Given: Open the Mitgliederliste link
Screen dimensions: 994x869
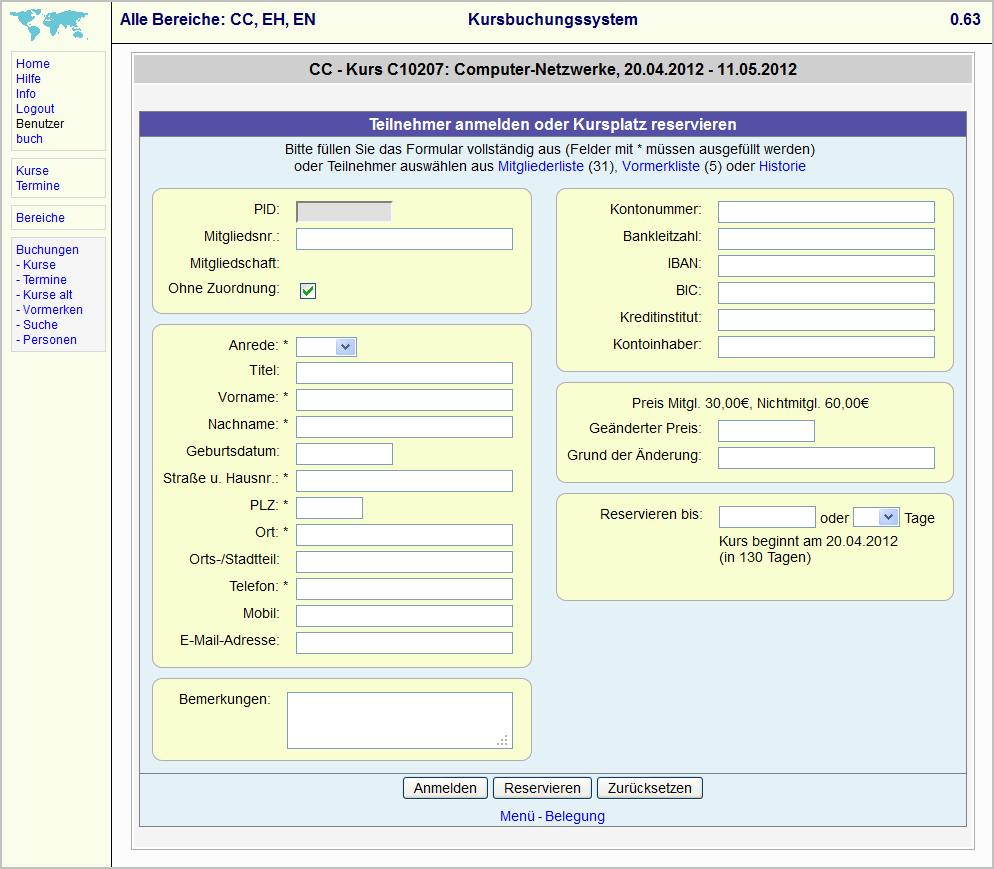Looking at the screenshot, I should click(x=541, y=166).
